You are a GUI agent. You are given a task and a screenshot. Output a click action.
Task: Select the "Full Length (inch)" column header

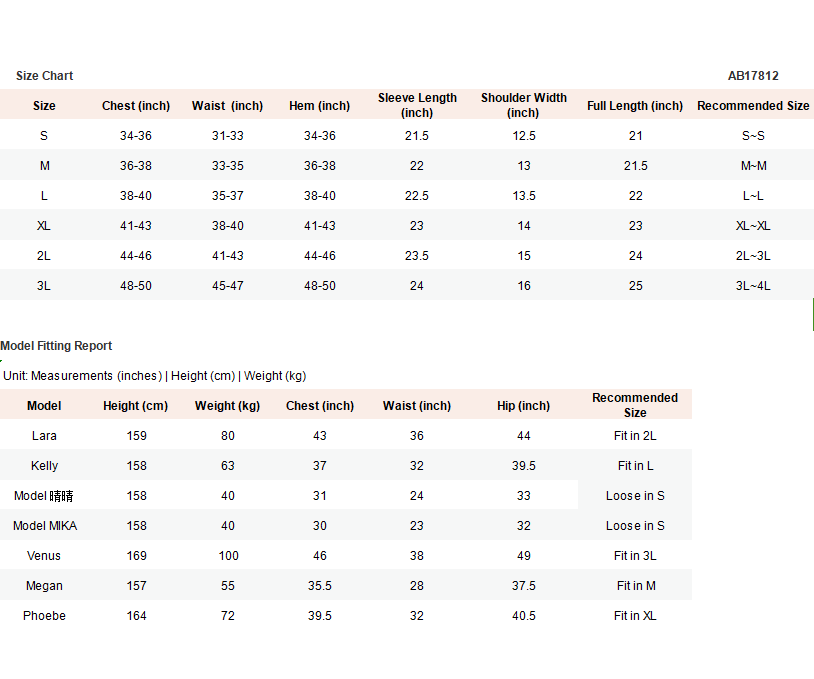[635, 106]
